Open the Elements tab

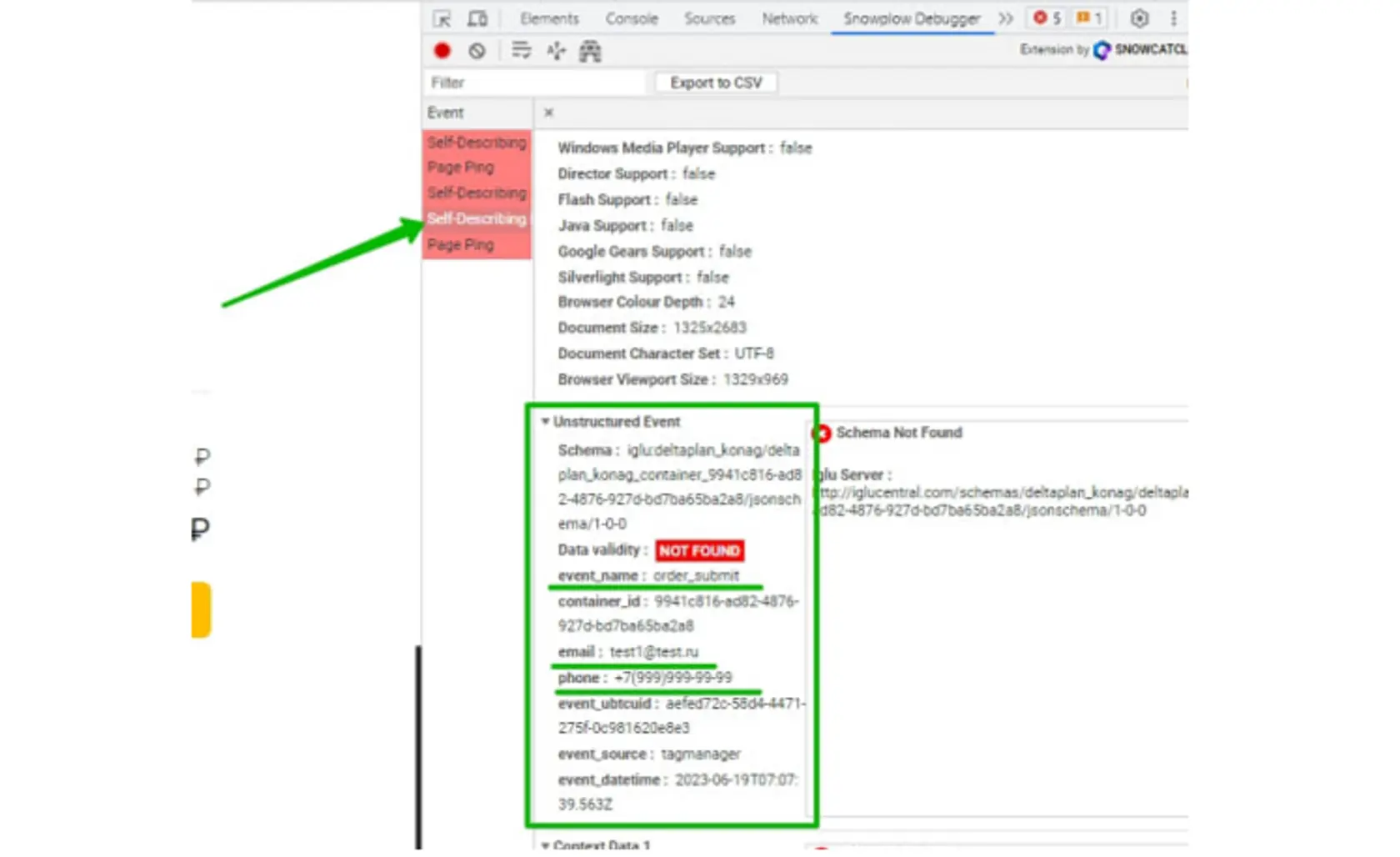[x=549, y=18]
